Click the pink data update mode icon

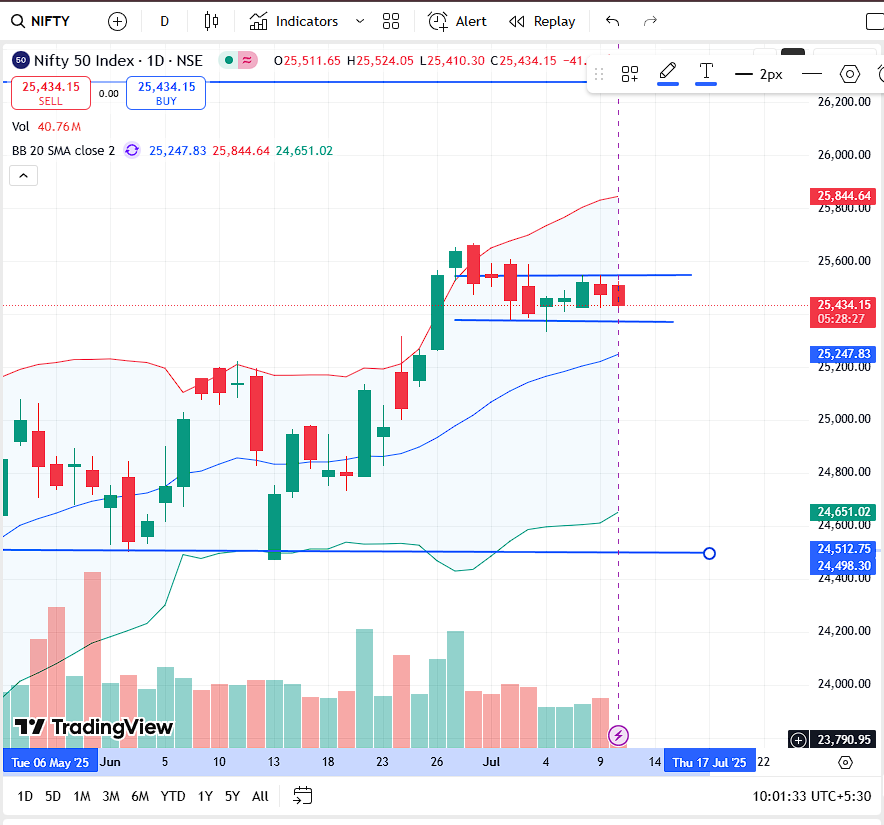click(x=247, y=60)
